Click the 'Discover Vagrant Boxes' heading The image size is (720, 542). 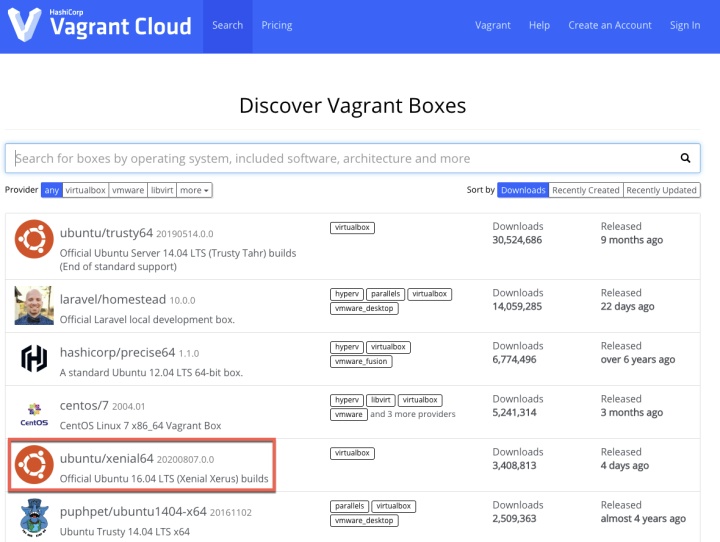click(x=352, y=106)
